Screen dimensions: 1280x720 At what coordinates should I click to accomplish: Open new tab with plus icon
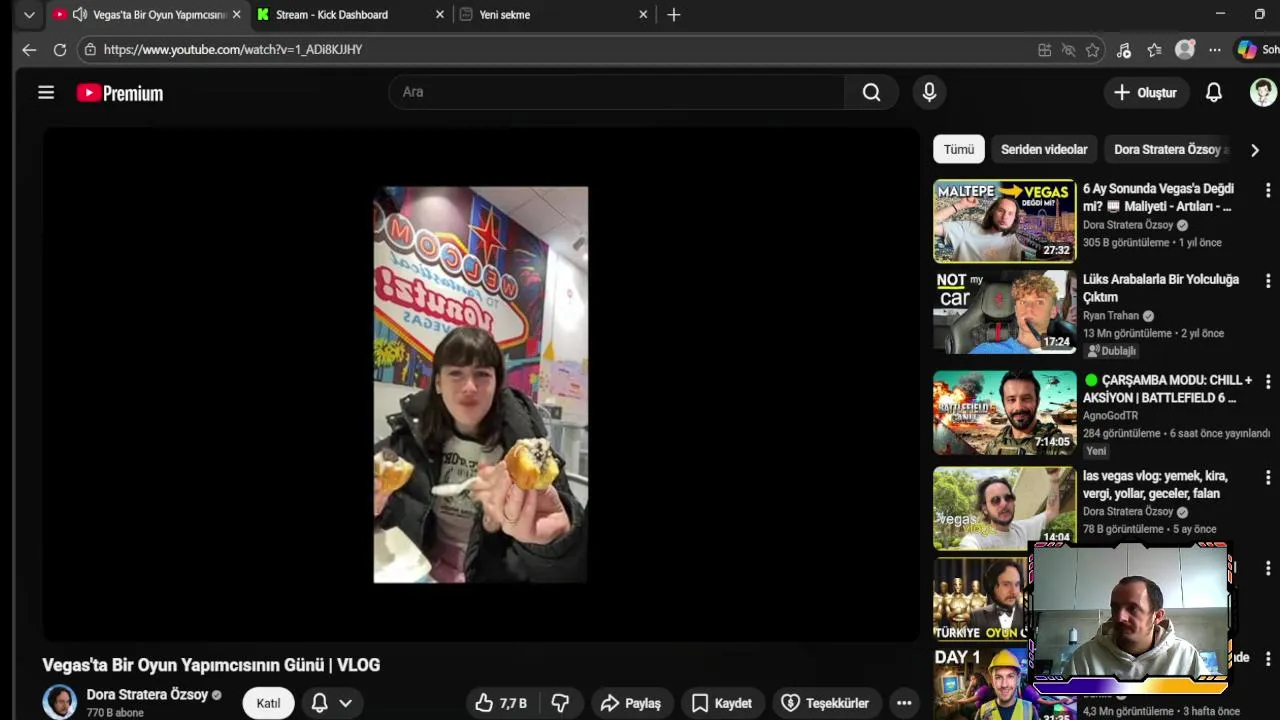tap(674, 15)
